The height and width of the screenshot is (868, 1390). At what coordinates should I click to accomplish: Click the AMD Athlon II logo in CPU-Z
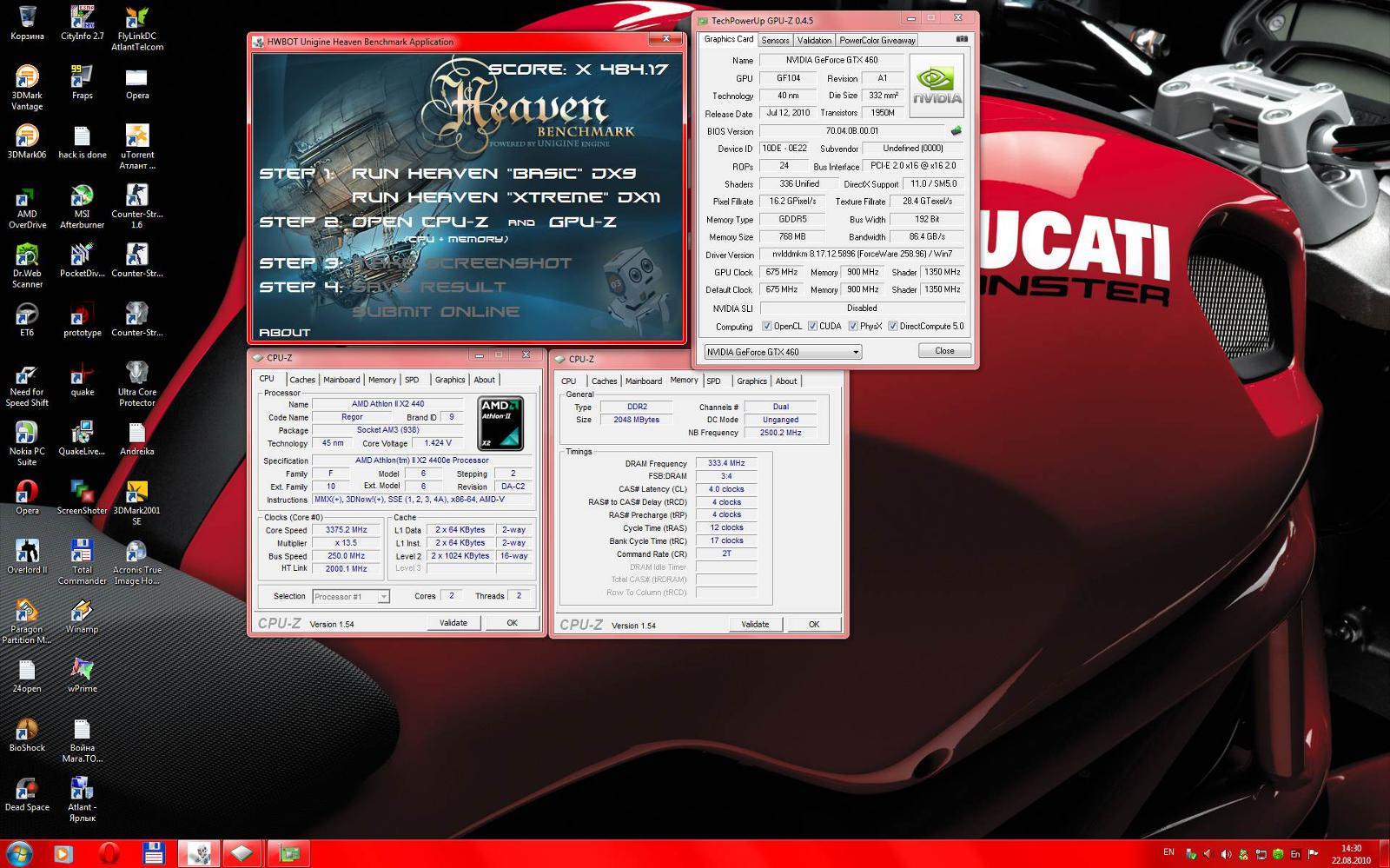tap(500, 423)
